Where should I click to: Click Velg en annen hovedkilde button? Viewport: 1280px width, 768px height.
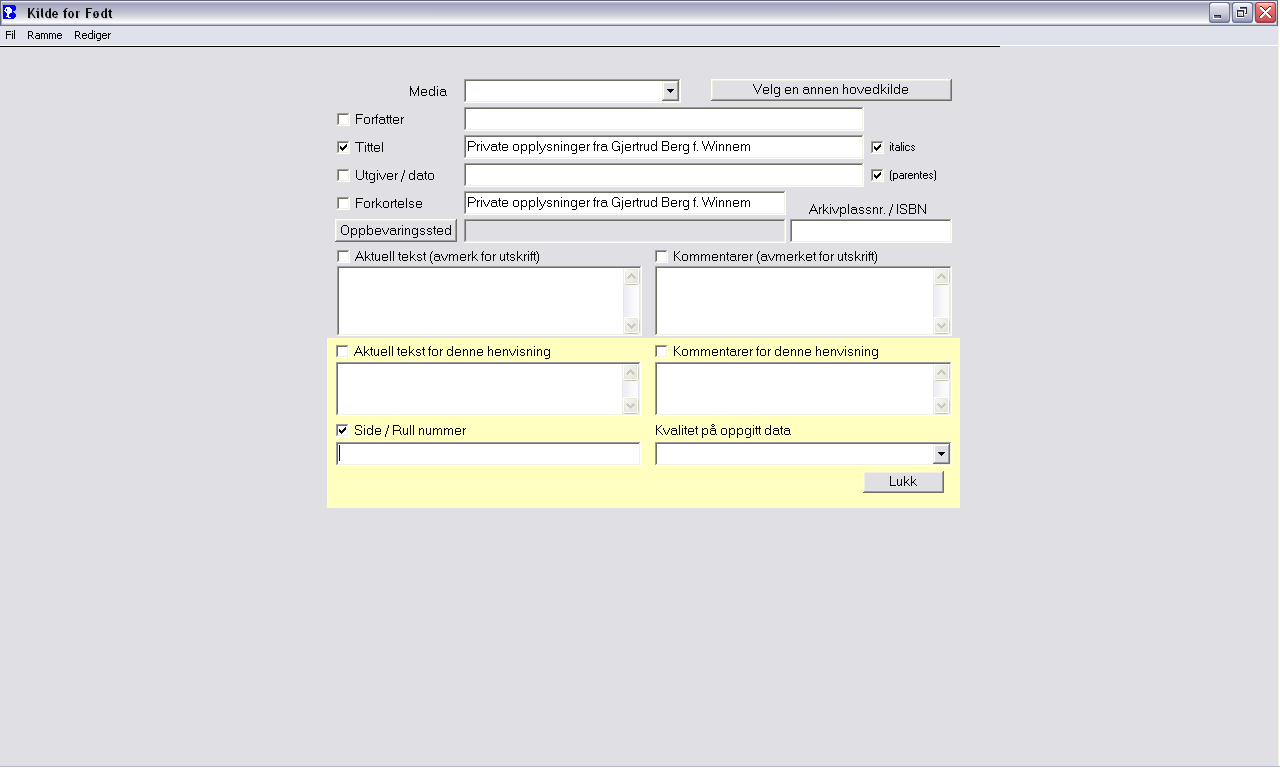pos(831,90)
